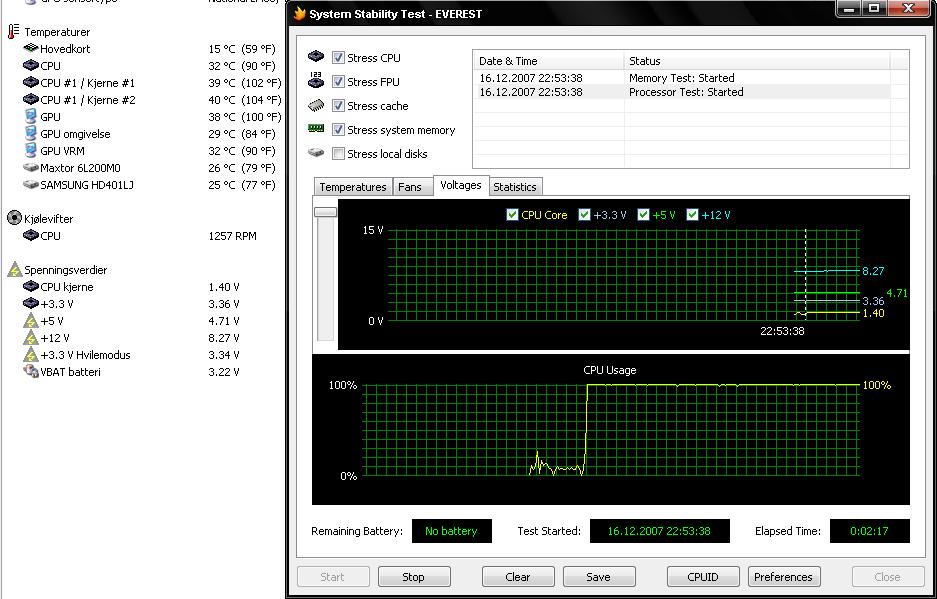Click the Test Started value field
The image size is (937, 599).
[659, 530]
